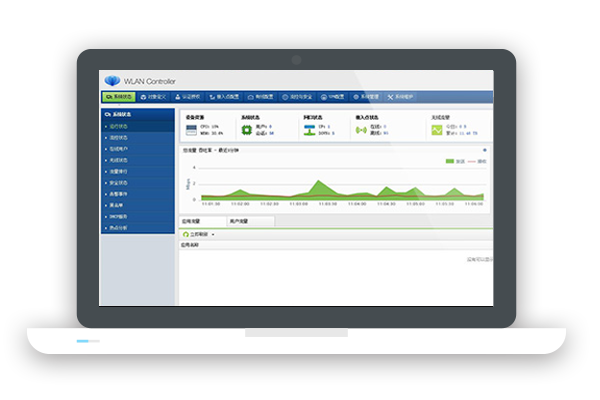The height and width of the screenshot is (400, 600).
Task: Click the network status switch icon
Action: click(306, 129)
